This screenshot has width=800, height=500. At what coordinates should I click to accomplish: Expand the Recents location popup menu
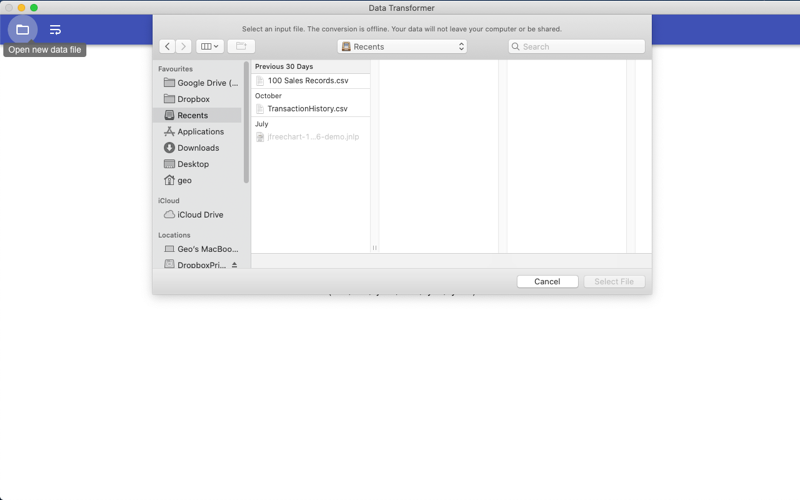pyautogui.click(x=402, y=46)
